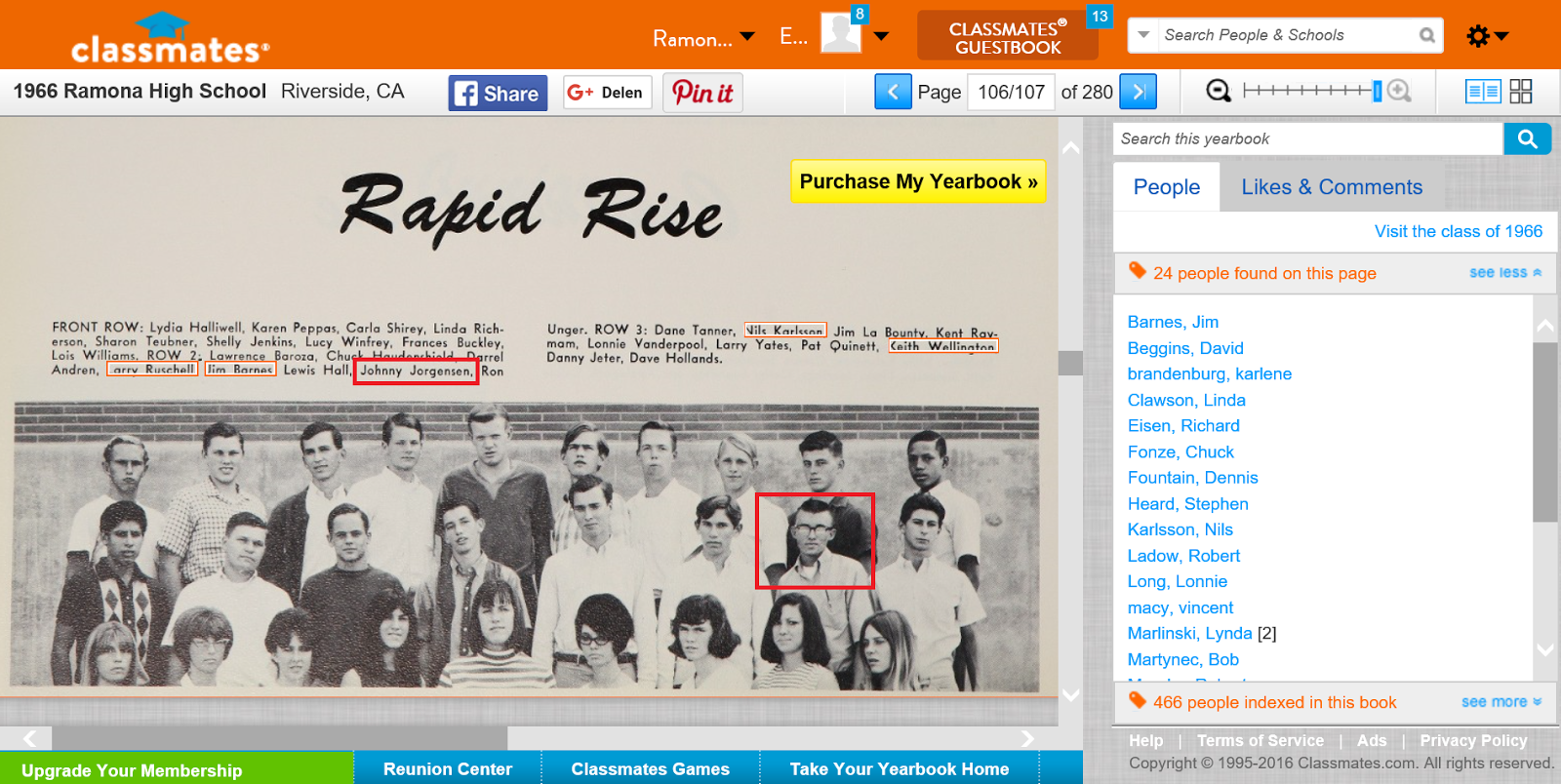Image resolution: width=1561 pixels, height=784 pixels.
Task: Collapse the list with see less
Action: [1505, 273]
